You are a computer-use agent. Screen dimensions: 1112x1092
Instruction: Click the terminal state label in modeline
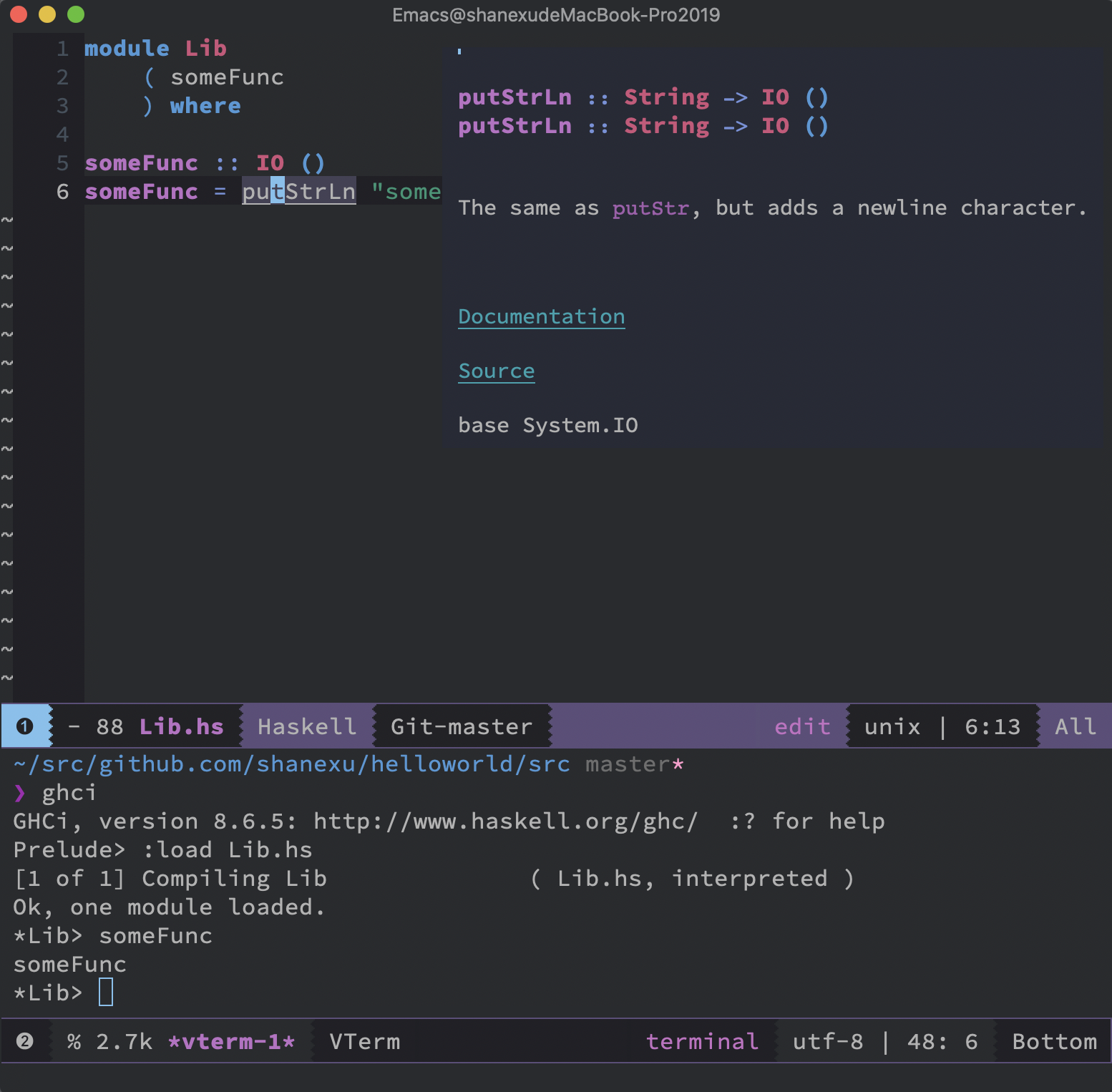(702, 1041)
